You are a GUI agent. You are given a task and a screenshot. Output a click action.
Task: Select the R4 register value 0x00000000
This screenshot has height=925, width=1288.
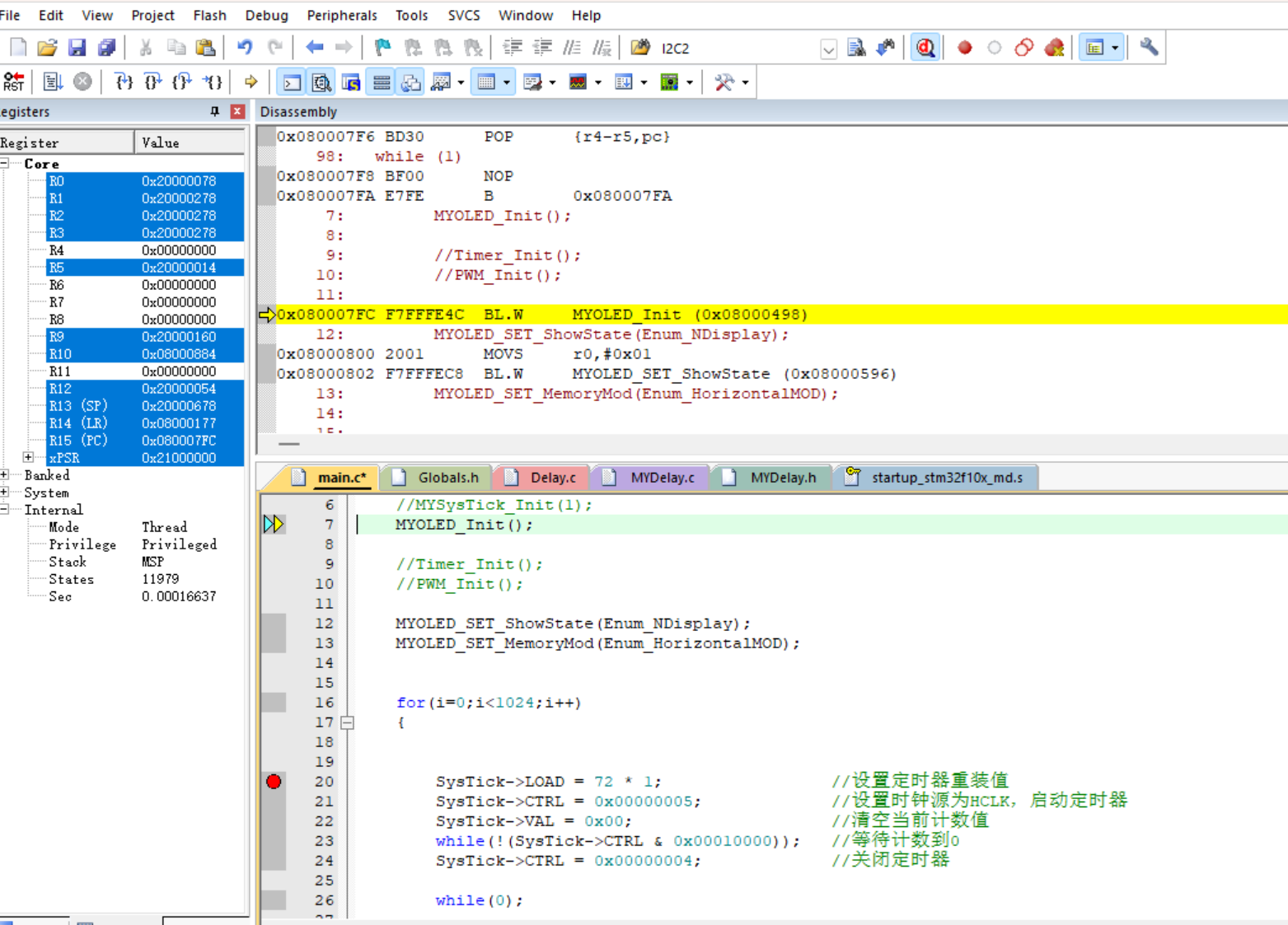(179, 250)
